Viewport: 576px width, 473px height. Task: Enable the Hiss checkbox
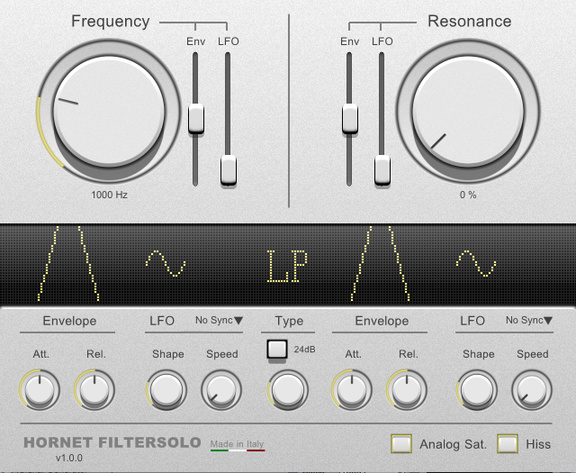coord(507,444)
